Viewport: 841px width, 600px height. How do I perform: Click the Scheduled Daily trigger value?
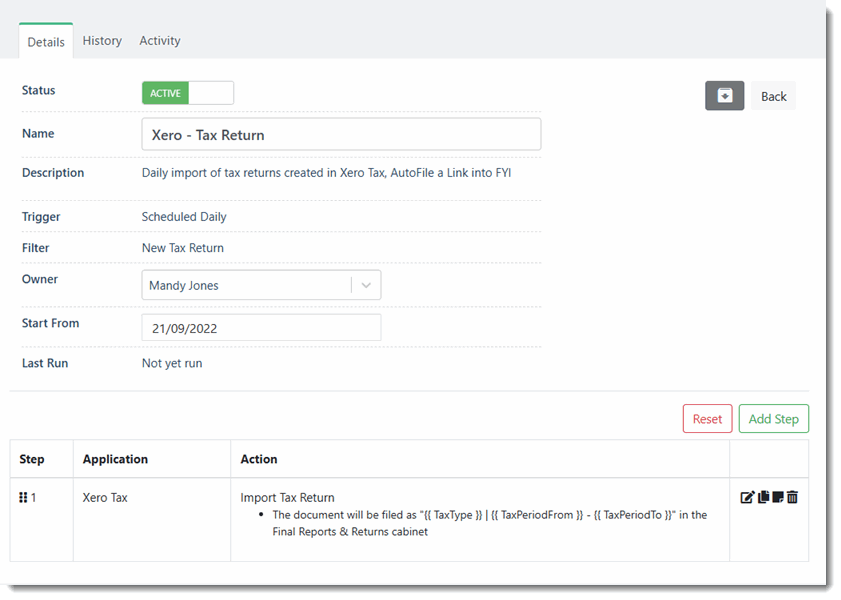tap(184, 217)
